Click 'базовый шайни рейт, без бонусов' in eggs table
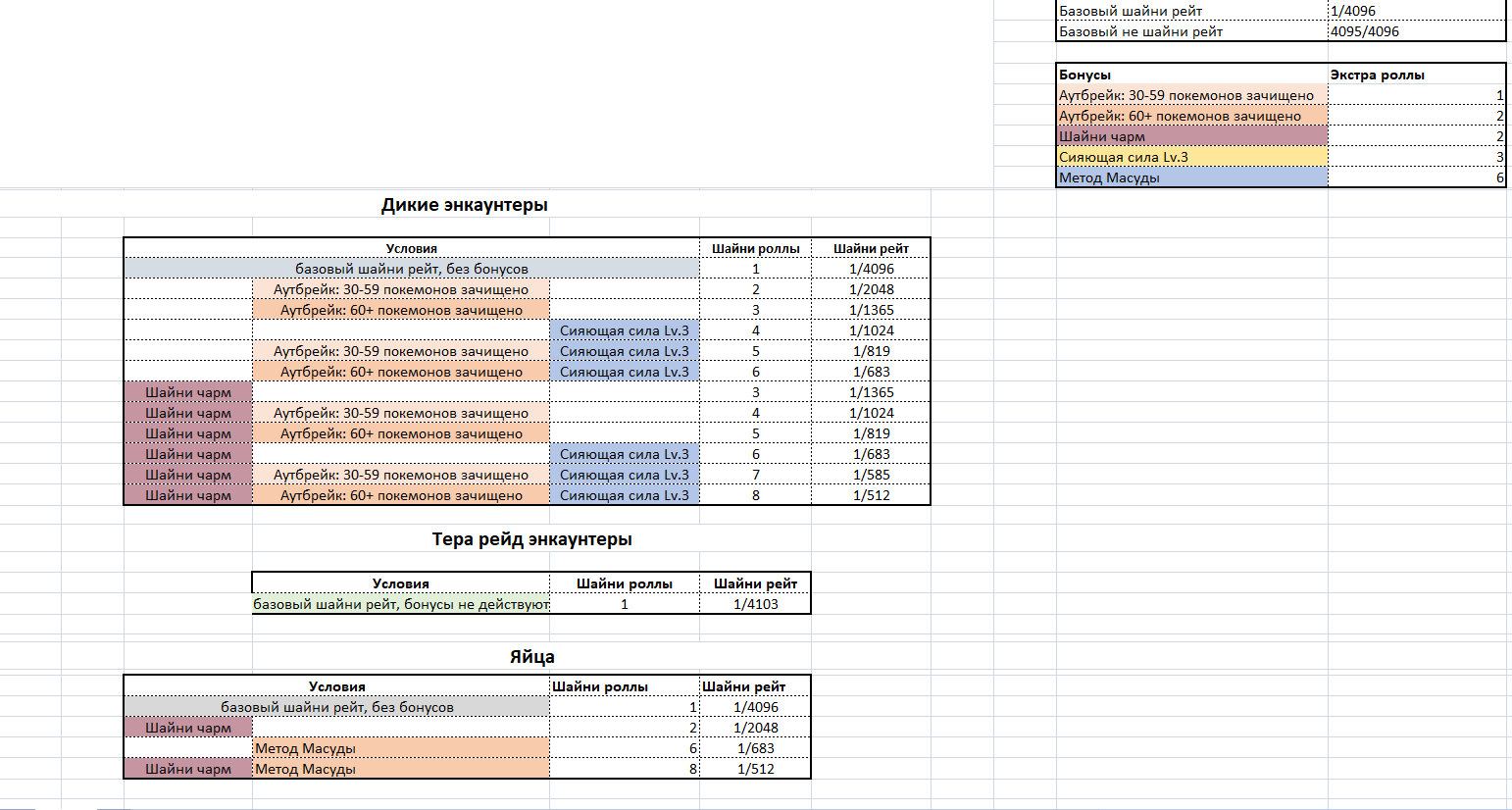This screenshot has height=810, width=1512. [x=336, y=707]
